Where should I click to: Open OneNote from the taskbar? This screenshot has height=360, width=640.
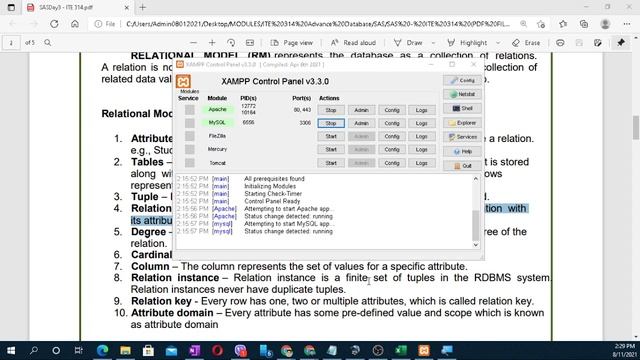(x=194, y=351)
